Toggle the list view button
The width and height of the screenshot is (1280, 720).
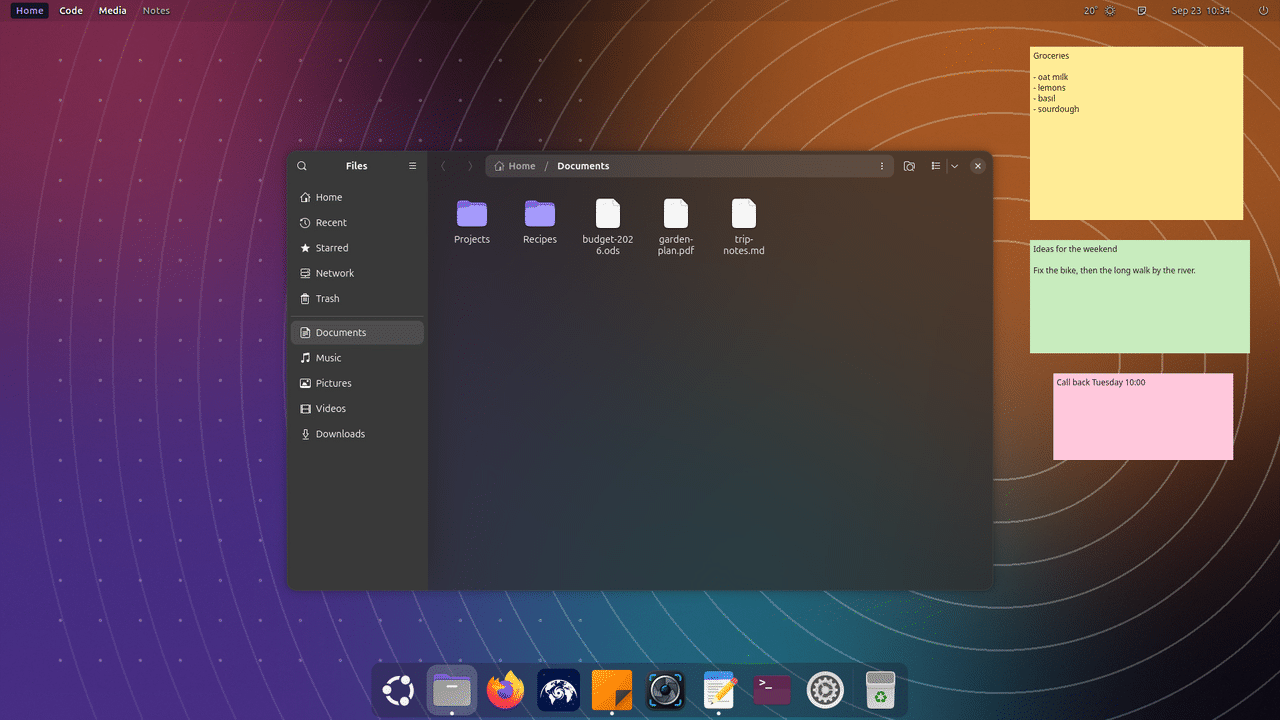point(936,166)
